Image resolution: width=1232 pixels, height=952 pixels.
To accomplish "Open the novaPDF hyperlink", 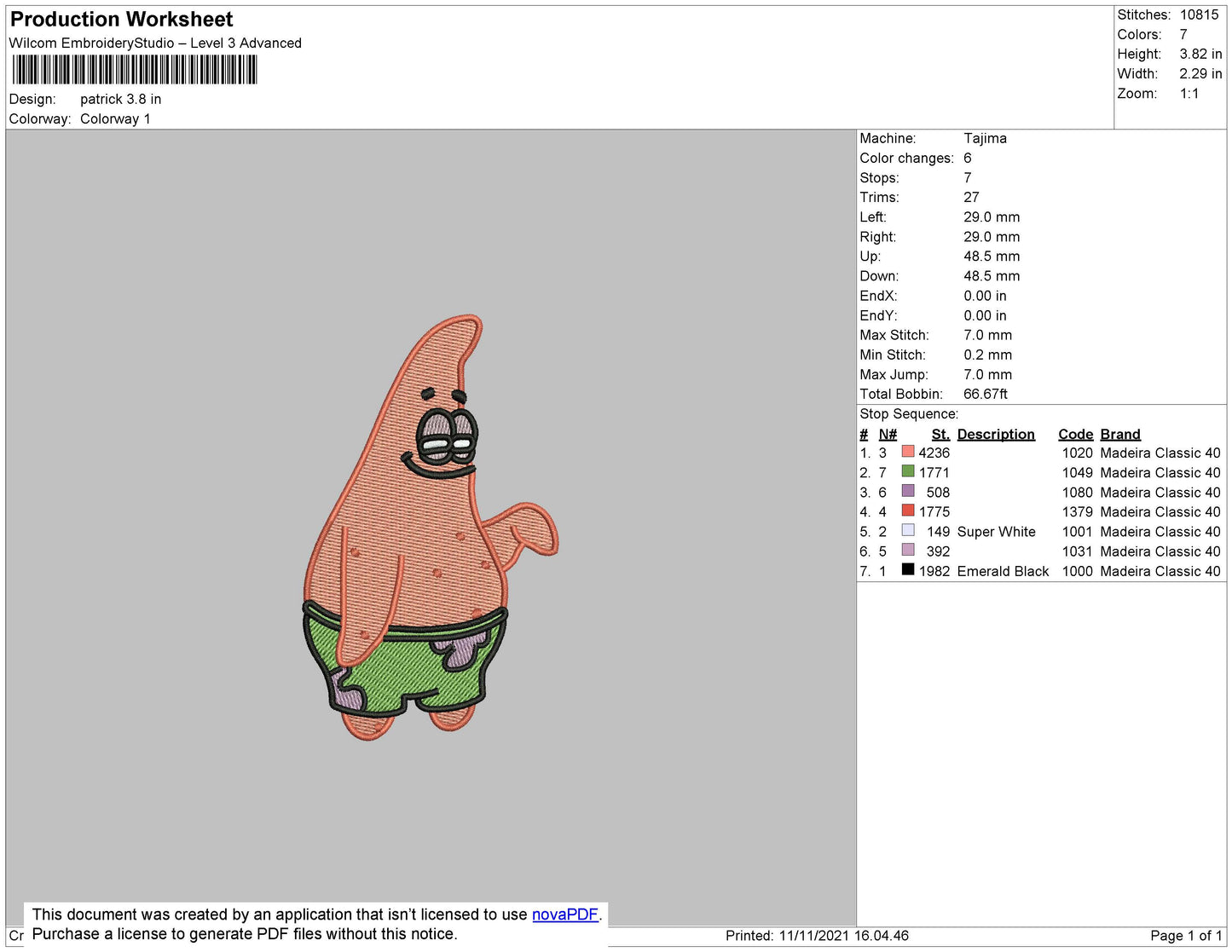I will (x=564, y=914).
